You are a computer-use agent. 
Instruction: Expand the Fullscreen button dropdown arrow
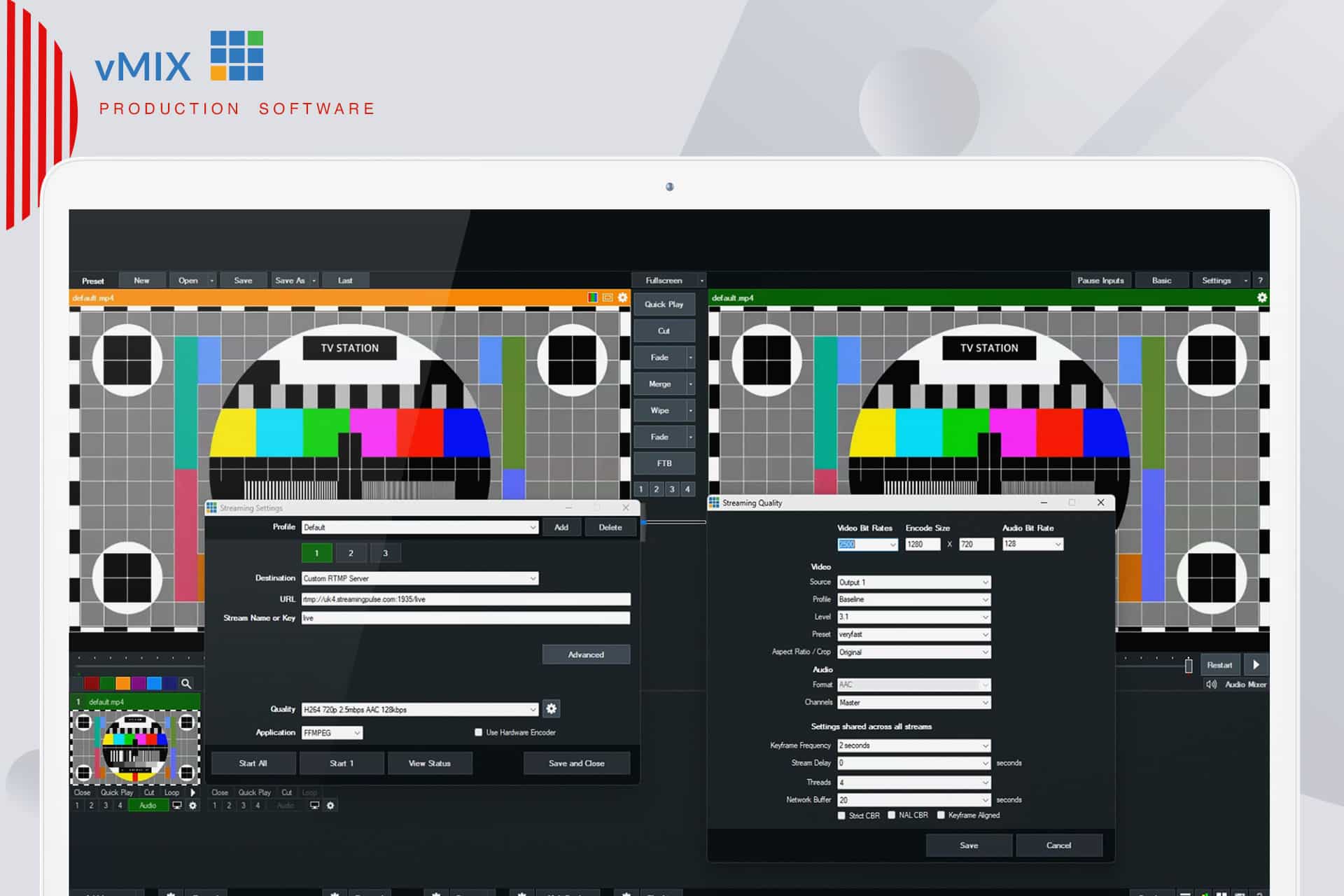[x=701, y=281]
